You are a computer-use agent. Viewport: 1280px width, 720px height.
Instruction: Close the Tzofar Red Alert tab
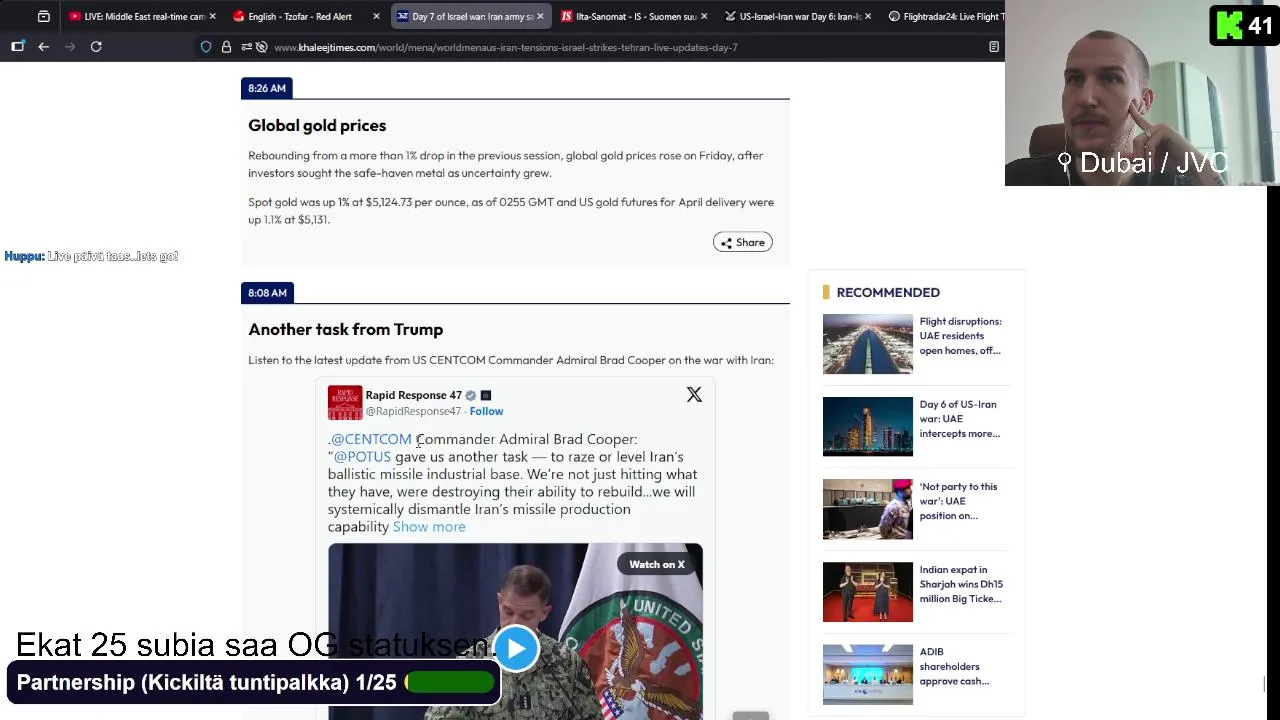tap(376, 16)
